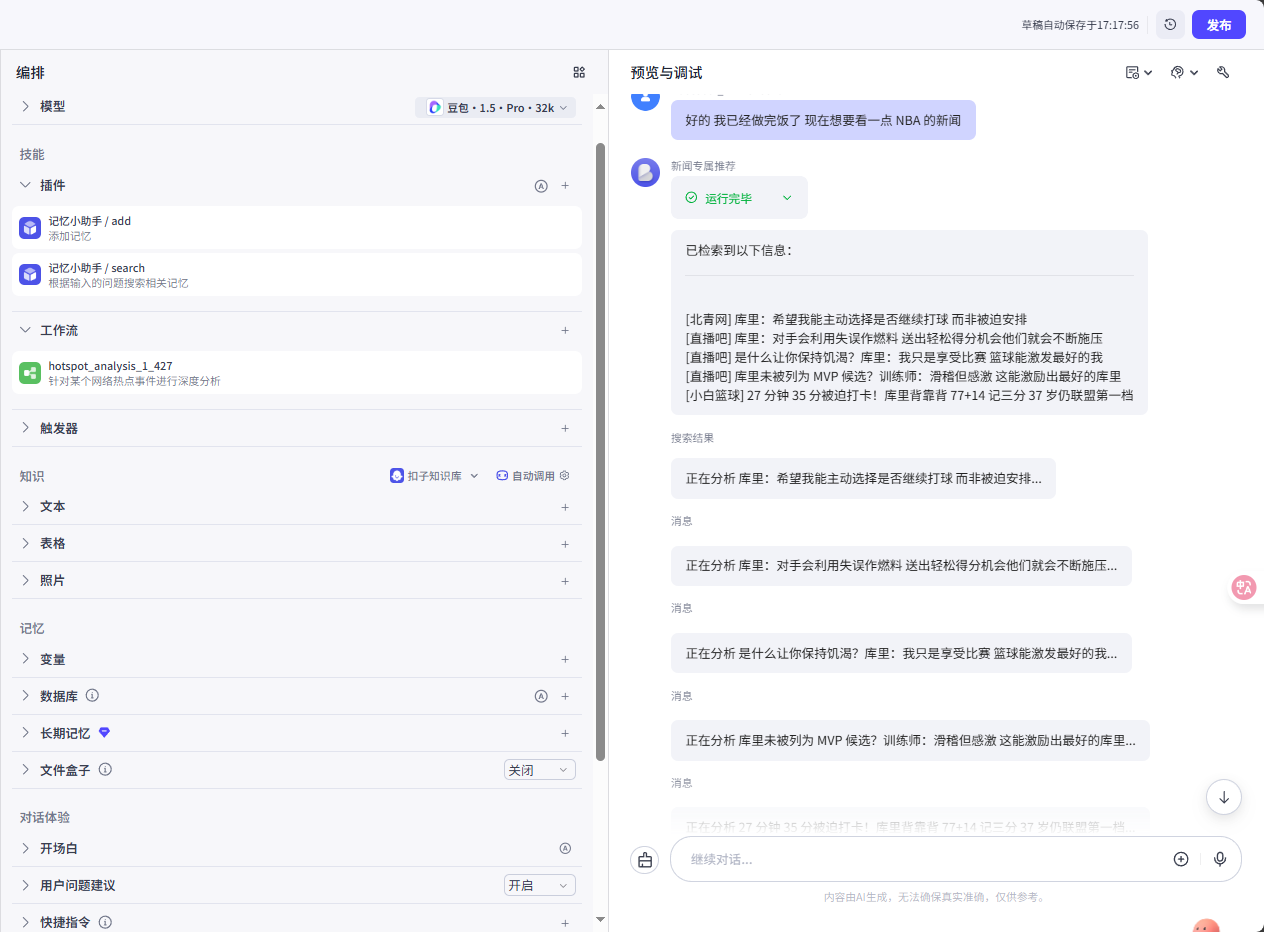This screenshot has width=1264, height=932.
Task: Open the 记忆小助手 / add plugin row
Action: coord(297,228)
